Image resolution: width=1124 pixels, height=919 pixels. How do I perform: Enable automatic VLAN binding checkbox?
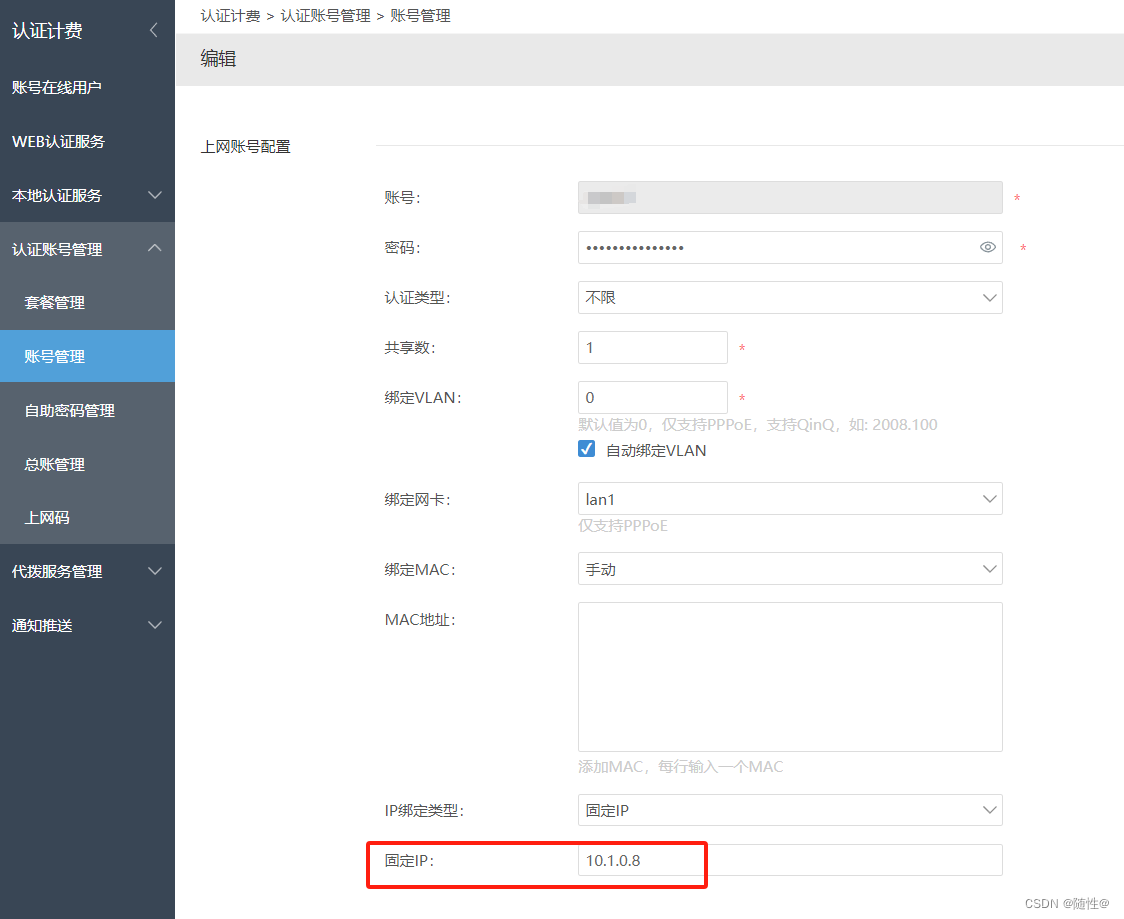click(585, 449)
